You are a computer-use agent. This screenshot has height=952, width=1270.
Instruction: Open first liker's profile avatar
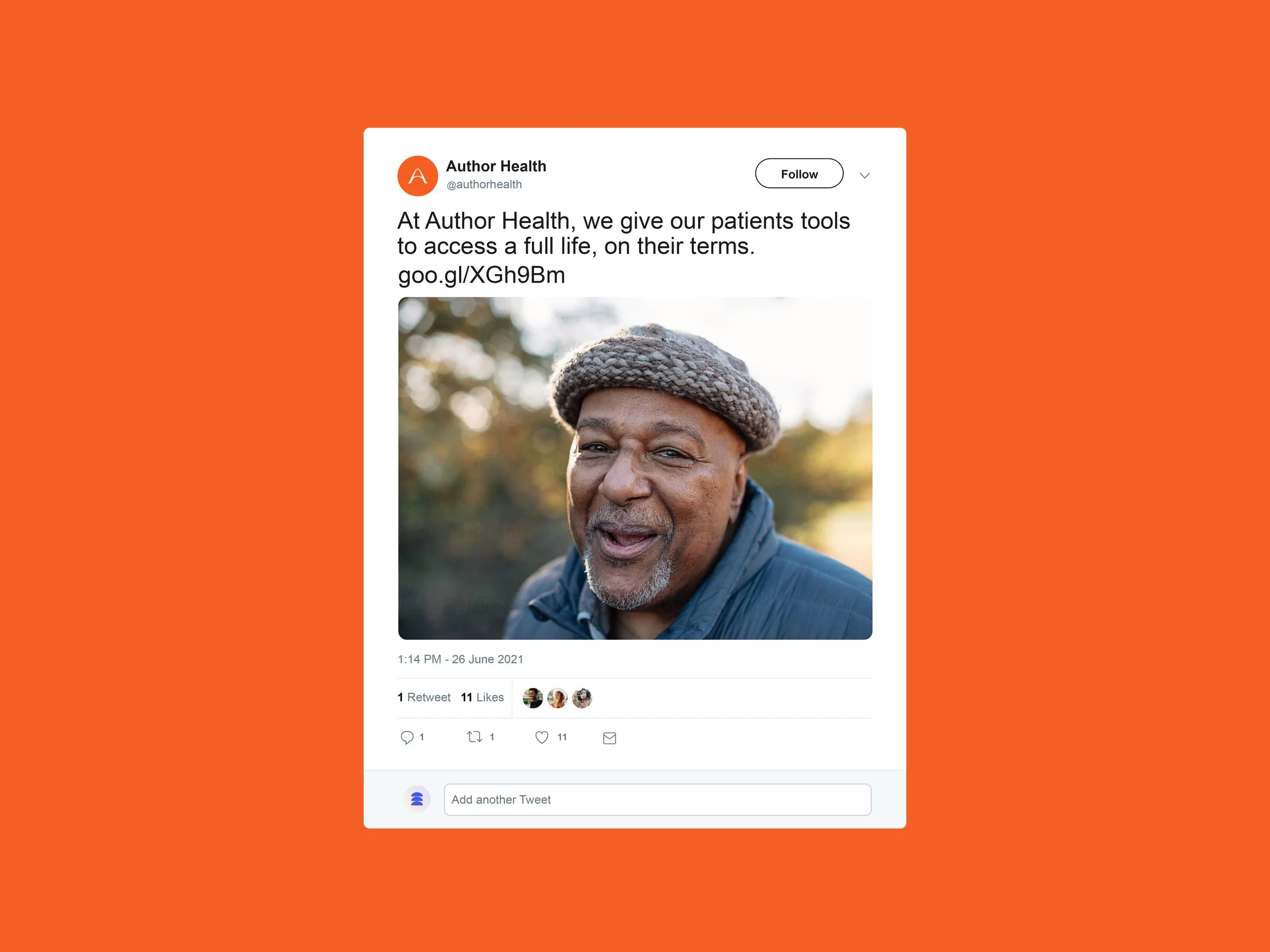(x=533, y=698)
